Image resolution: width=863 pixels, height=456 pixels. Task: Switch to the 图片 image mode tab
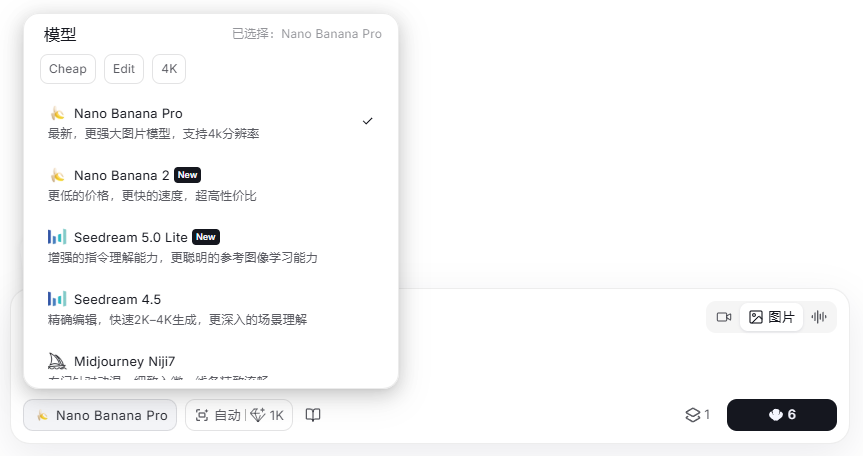tap(772, 317)
